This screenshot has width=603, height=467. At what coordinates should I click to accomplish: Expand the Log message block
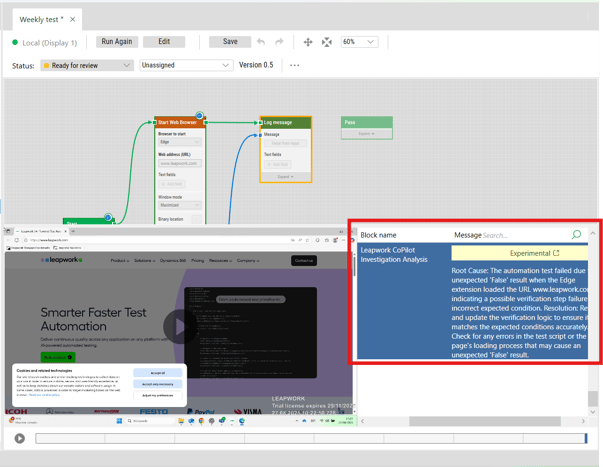(x=285, y=177)
